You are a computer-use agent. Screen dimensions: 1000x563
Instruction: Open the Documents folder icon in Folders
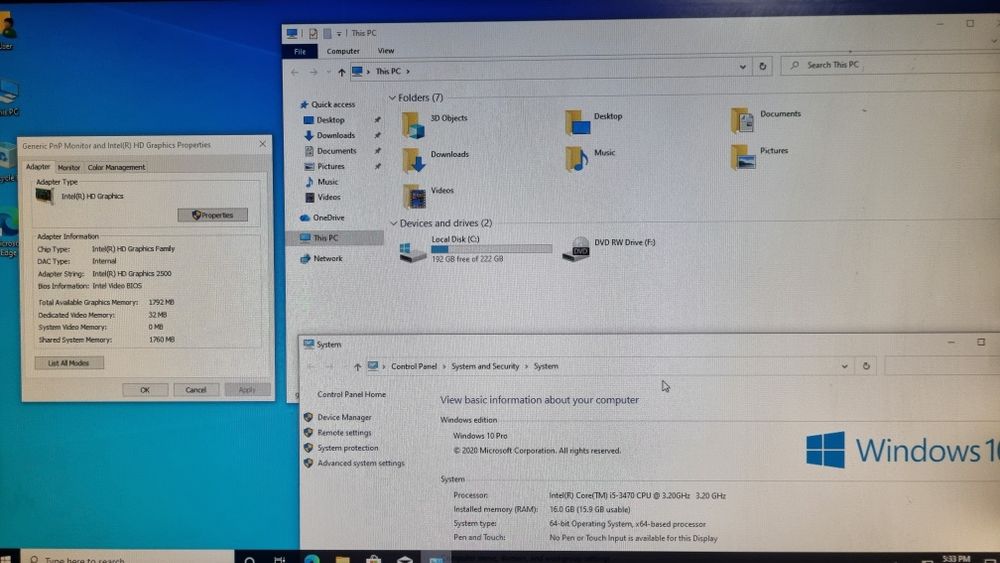coord(743,120)
